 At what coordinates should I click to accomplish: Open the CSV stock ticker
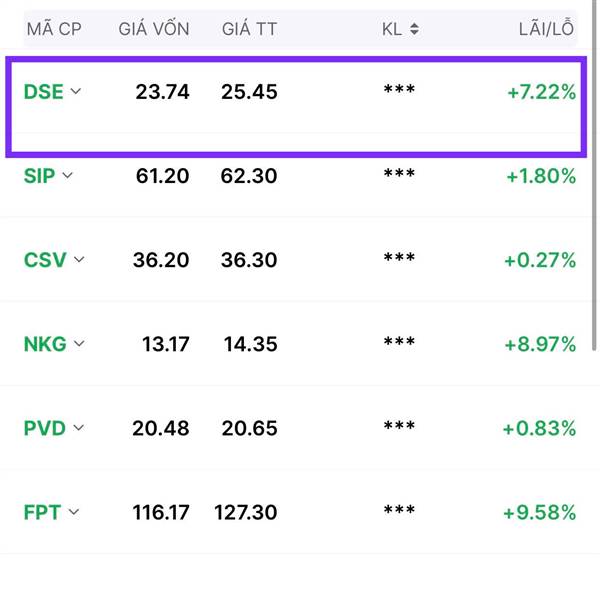click(45, 260)
